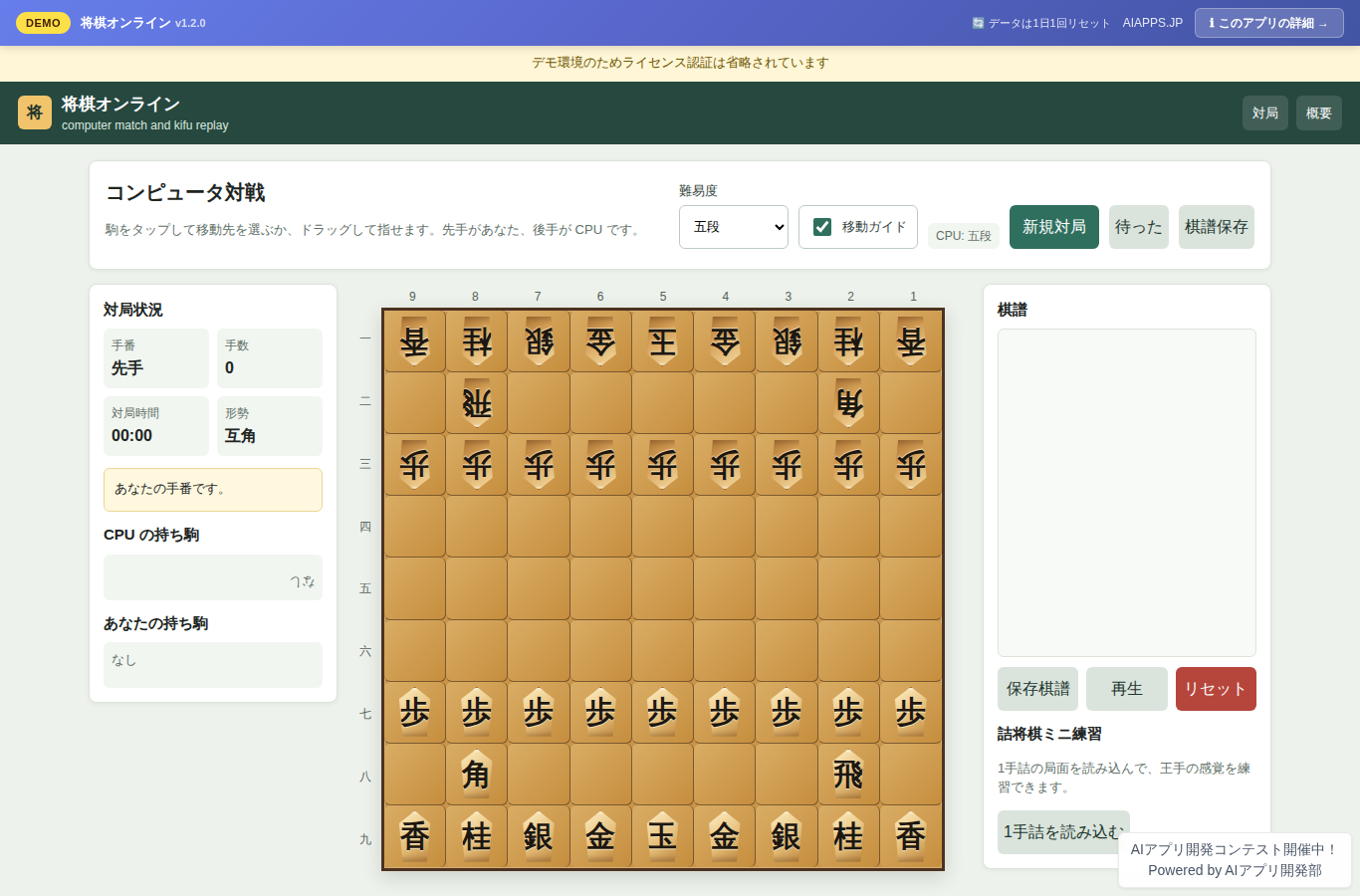Open このアプリの詳細 link
The width and height of the screenshot is (1360, 896).
1269,23
